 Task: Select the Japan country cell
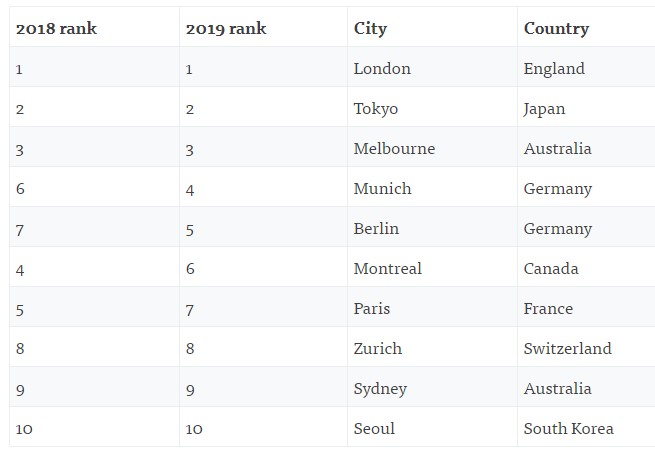[x=544, y=109]
